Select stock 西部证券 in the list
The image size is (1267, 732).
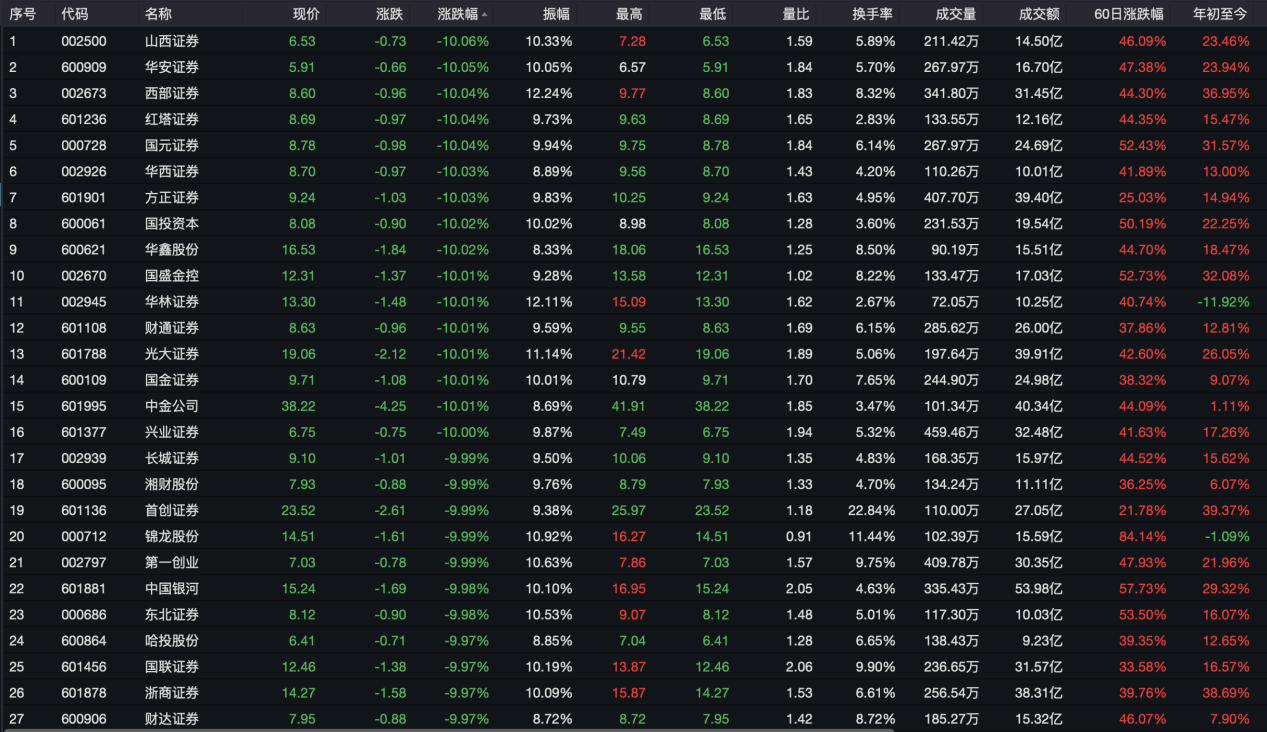click(172, 93)
